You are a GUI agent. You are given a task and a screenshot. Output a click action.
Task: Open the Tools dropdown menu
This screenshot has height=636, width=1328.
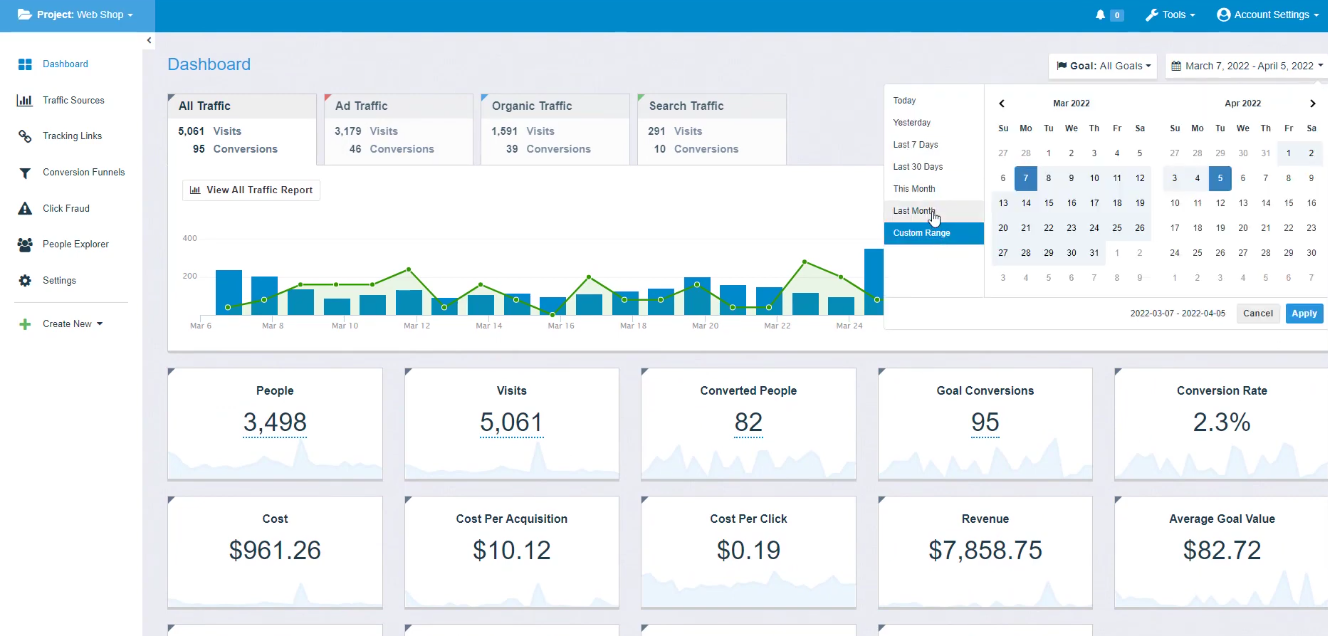1170,15
